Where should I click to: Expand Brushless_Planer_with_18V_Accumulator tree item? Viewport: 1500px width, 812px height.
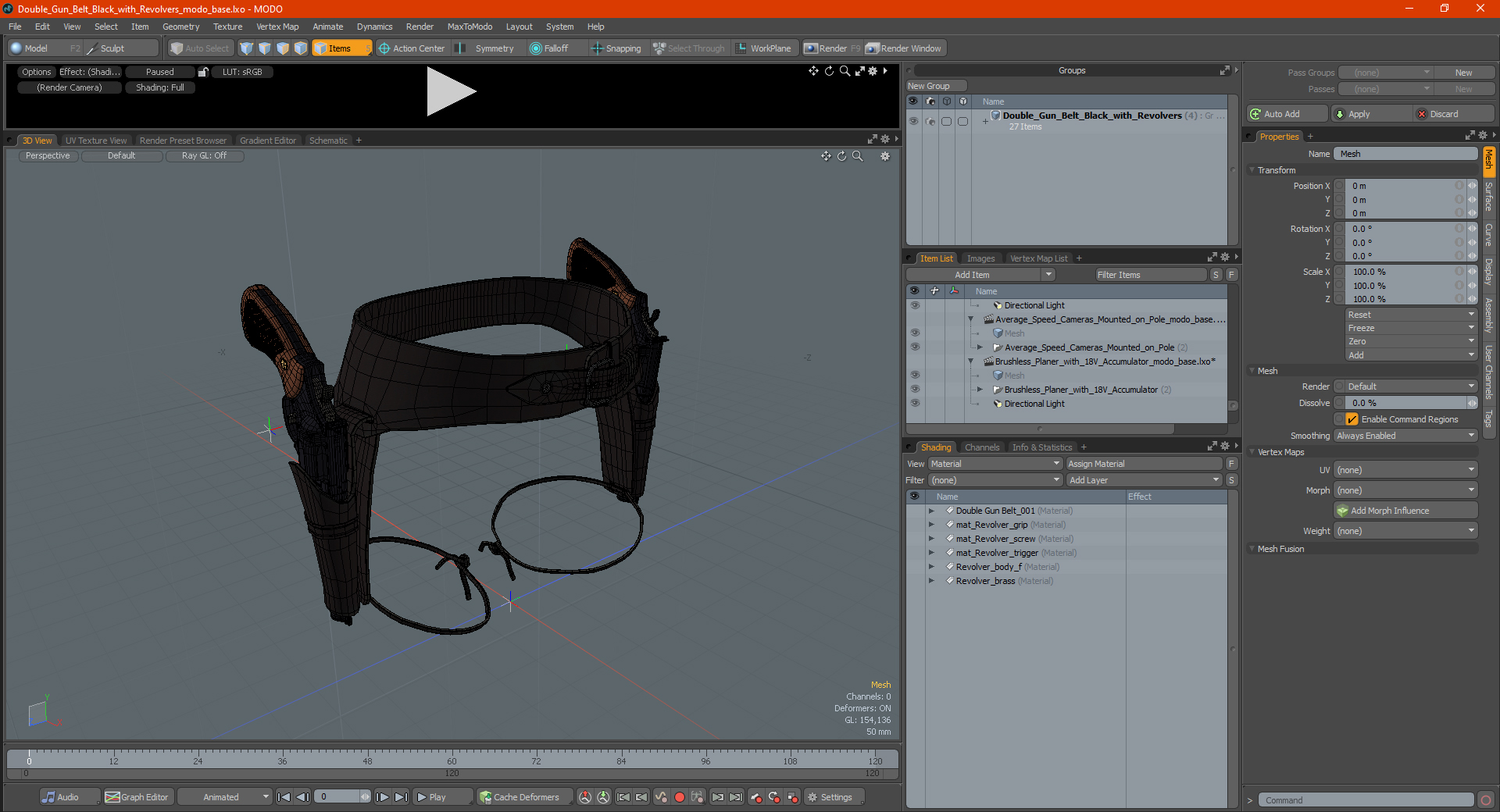(x=980, y=390)
